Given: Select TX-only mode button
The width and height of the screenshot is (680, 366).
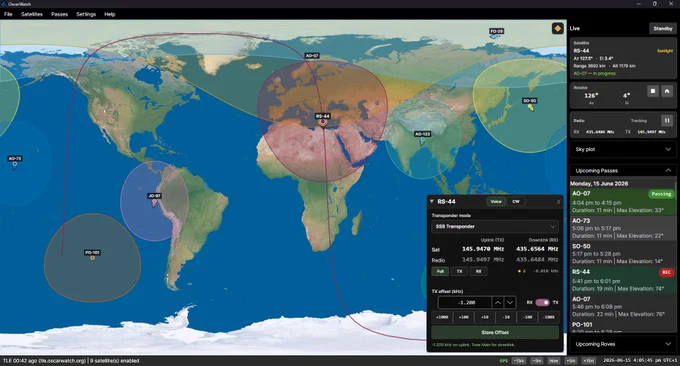Looking at the screenshot, I should (x=459, y=271).
